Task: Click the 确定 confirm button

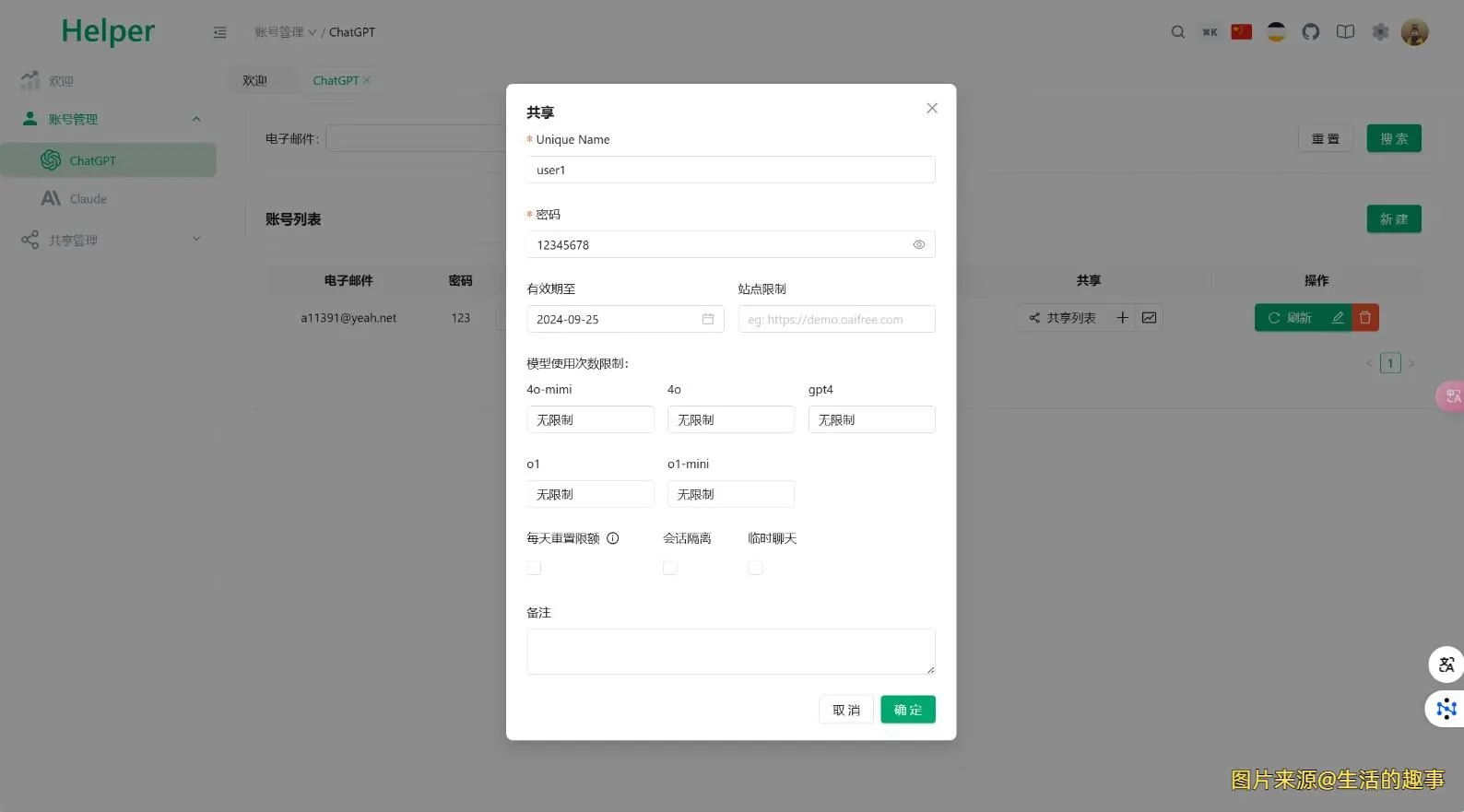Action: click(x=907, y=710)
